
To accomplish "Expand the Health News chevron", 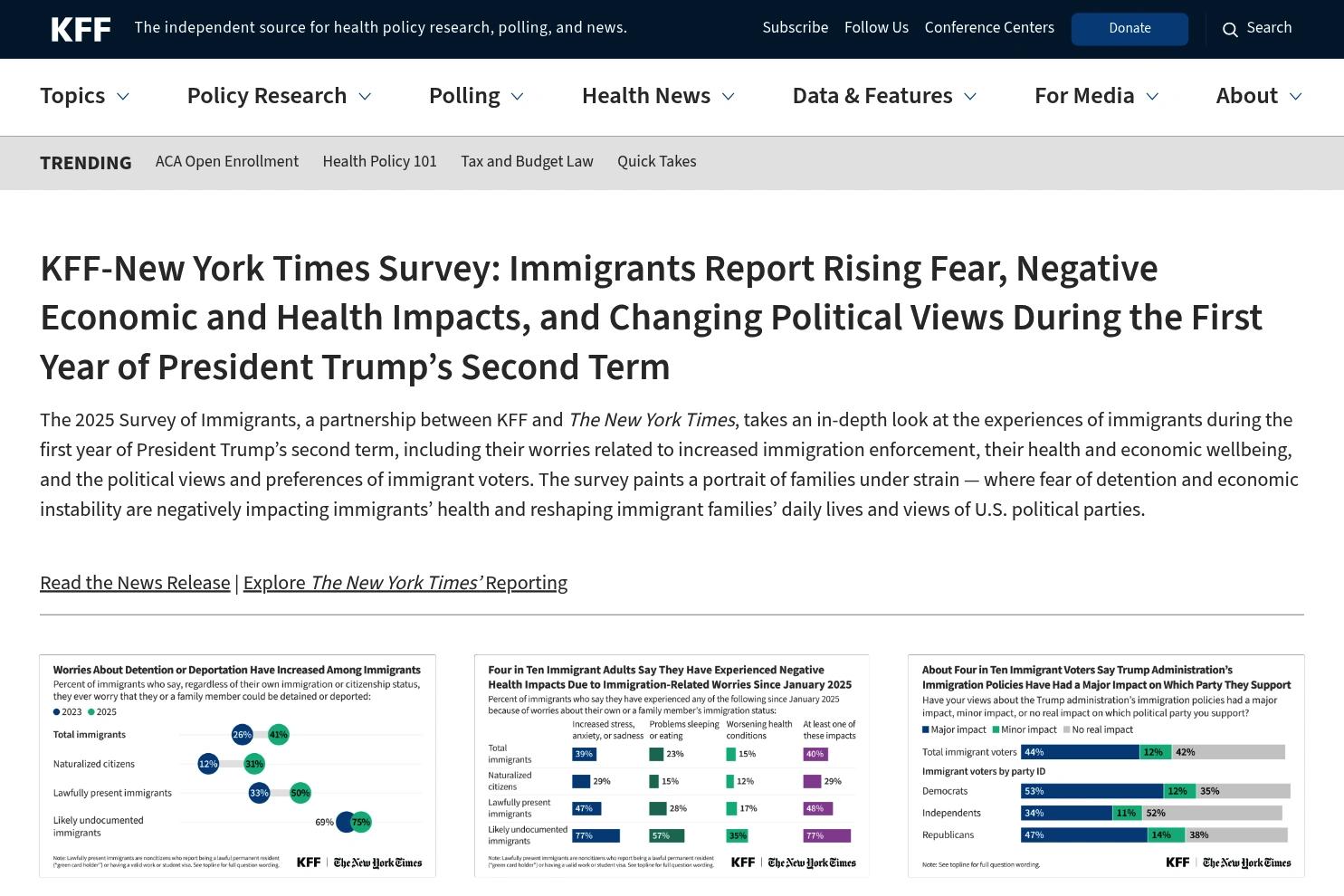I will point(728,96).
